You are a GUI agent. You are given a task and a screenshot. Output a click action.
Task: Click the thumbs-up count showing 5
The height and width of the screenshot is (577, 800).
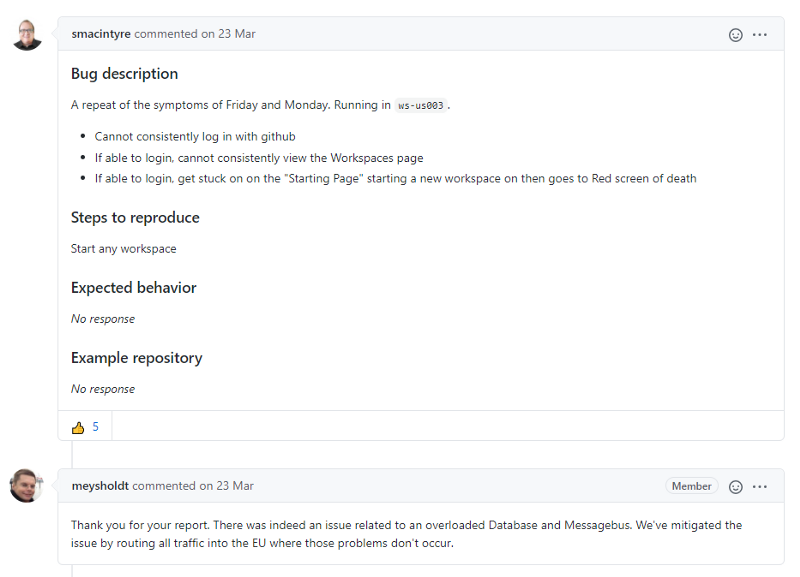tap(95, 426)
